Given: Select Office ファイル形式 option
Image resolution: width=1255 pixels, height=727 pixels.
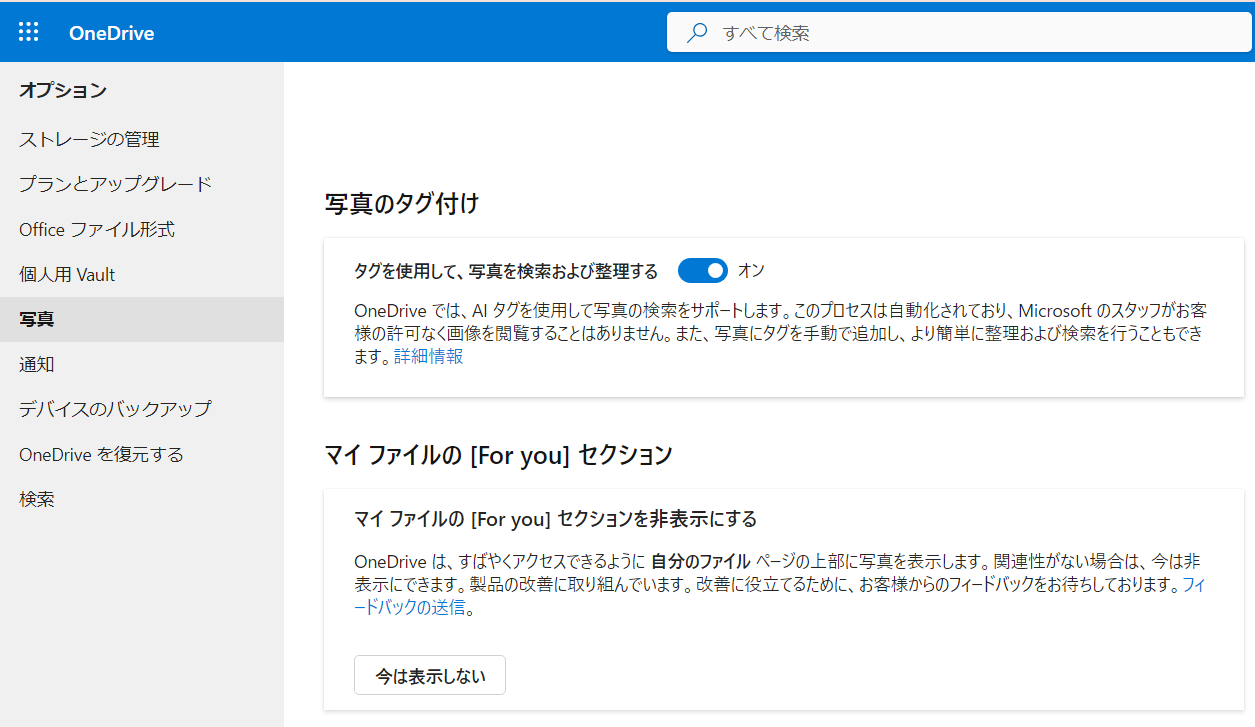Looking at the screenshot, I should tap(97, 230).
